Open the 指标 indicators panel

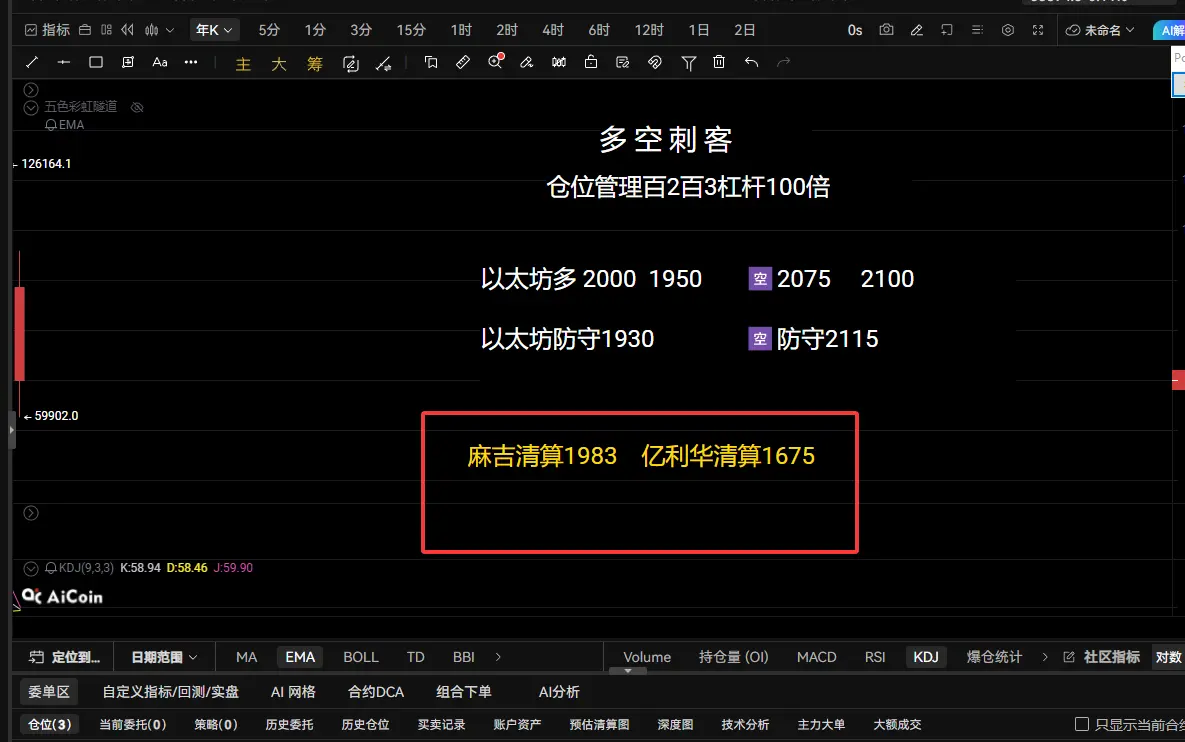(x=47, y=30)
